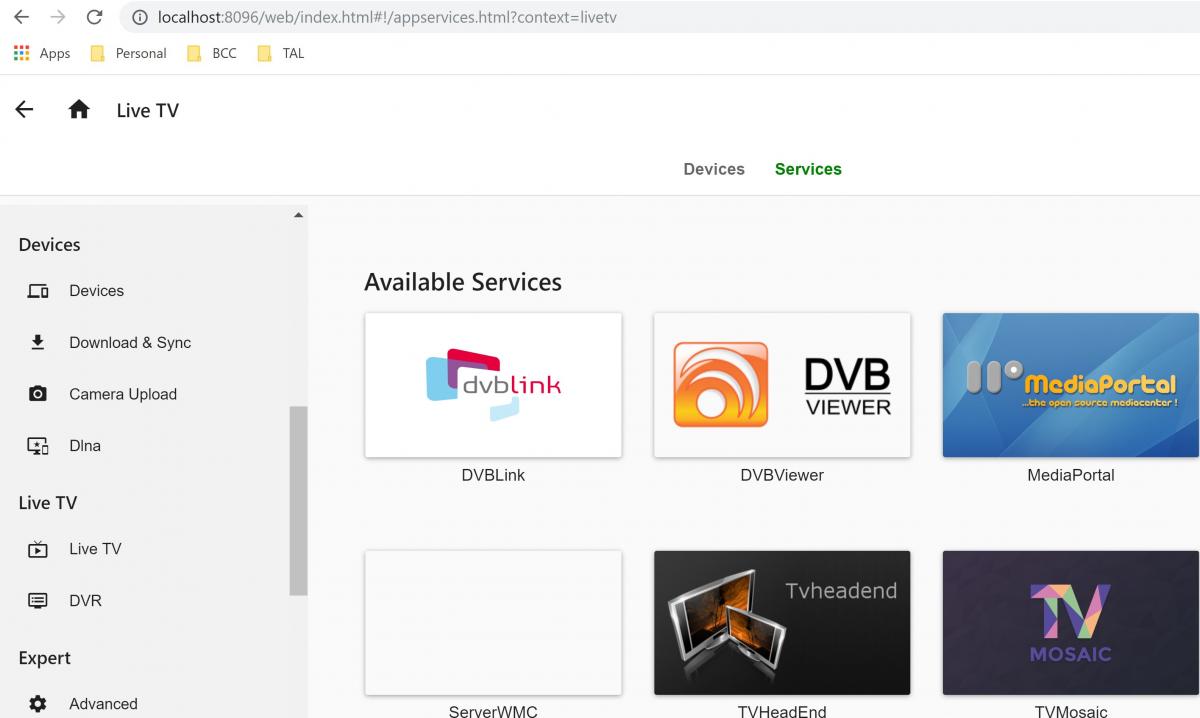Select the Dlna sidebar icon
The image size is (1200, 718).
pos(38,446)
